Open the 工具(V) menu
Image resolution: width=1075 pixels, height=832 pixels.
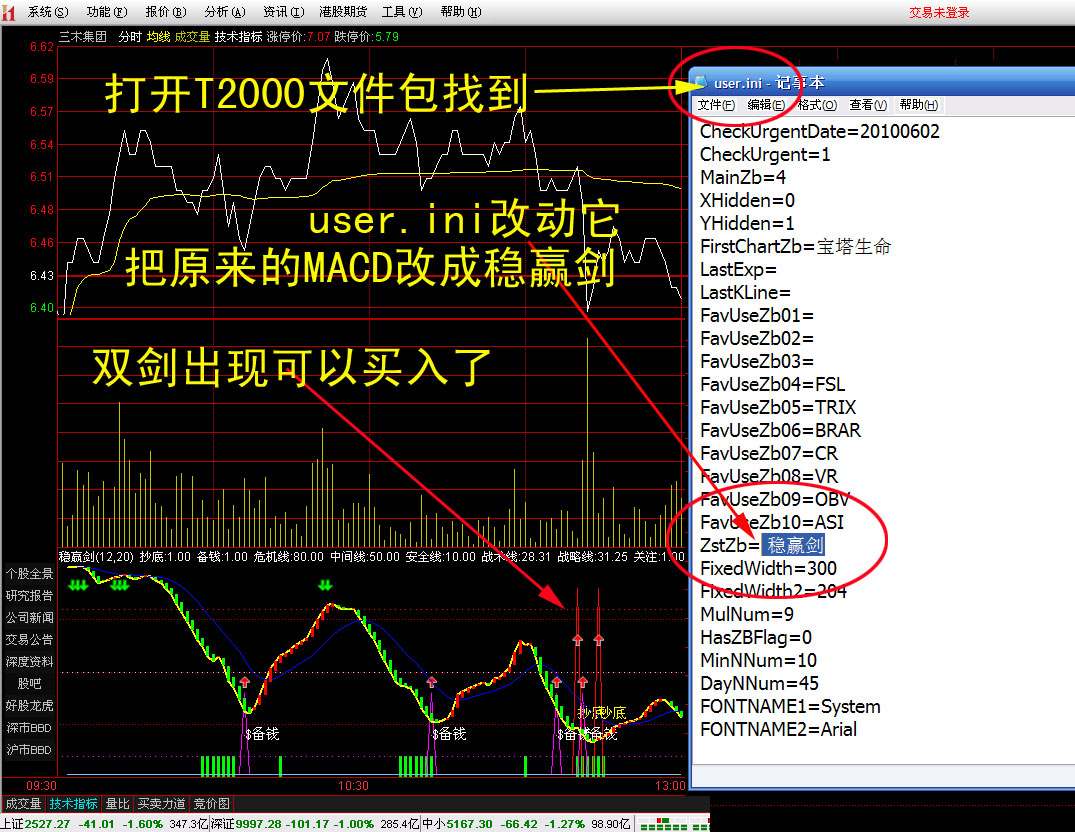point(402,12)
